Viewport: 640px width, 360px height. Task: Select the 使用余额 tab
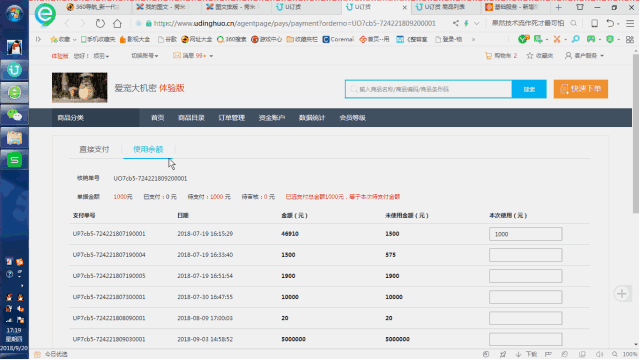click(x=148, y=149)
